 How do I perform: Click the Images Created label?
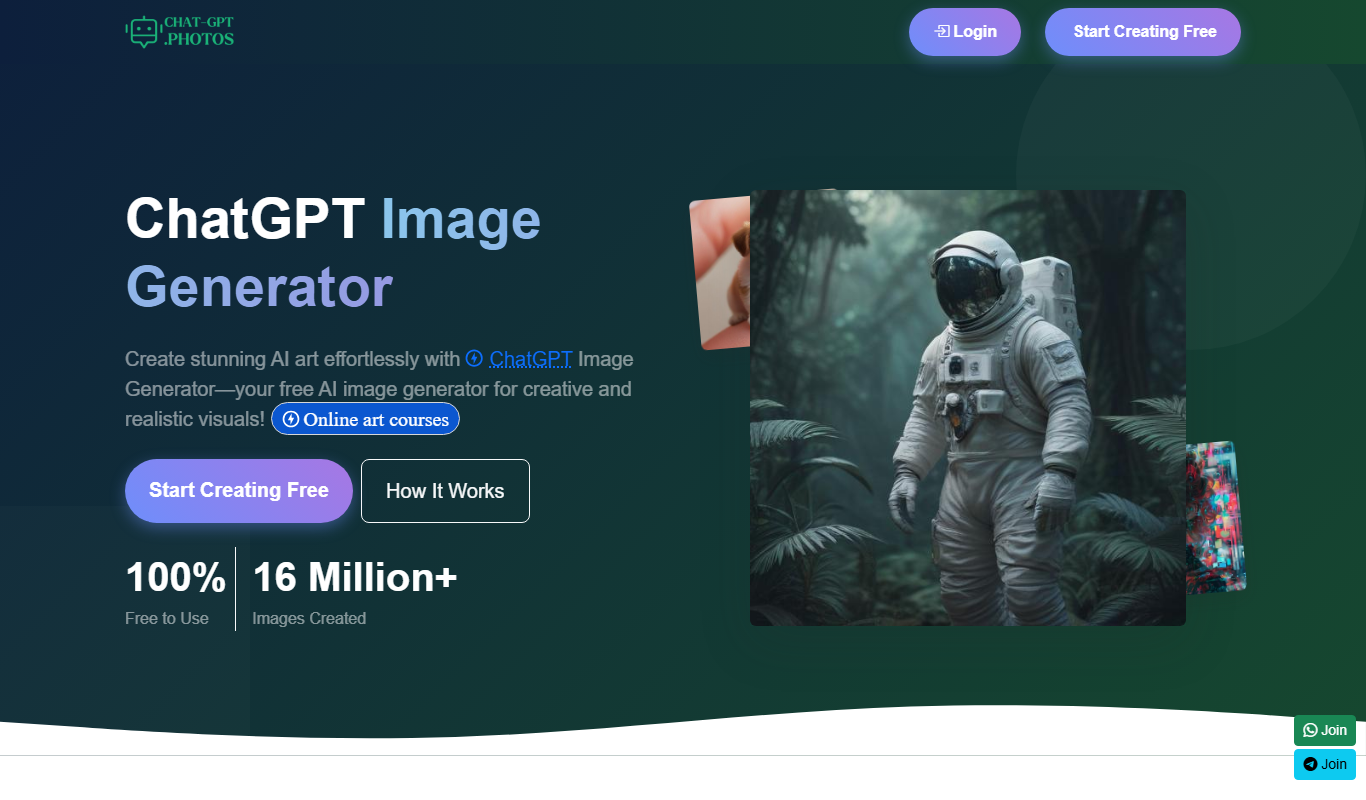click(309, 619)
